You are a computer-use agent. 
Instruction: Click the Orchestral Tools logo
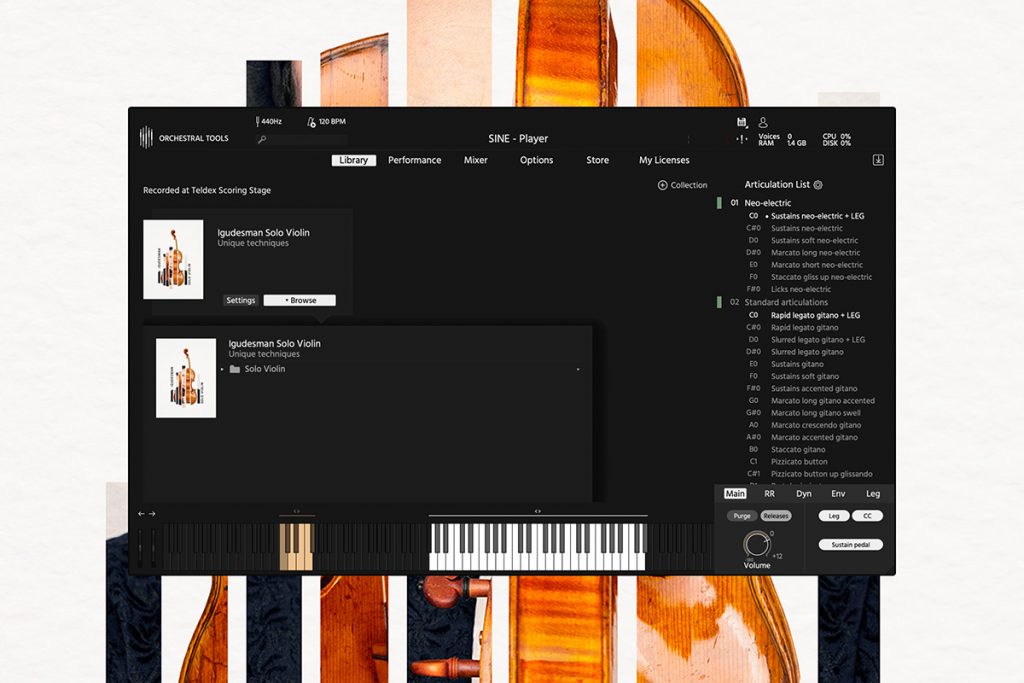[x=184, y=138]
